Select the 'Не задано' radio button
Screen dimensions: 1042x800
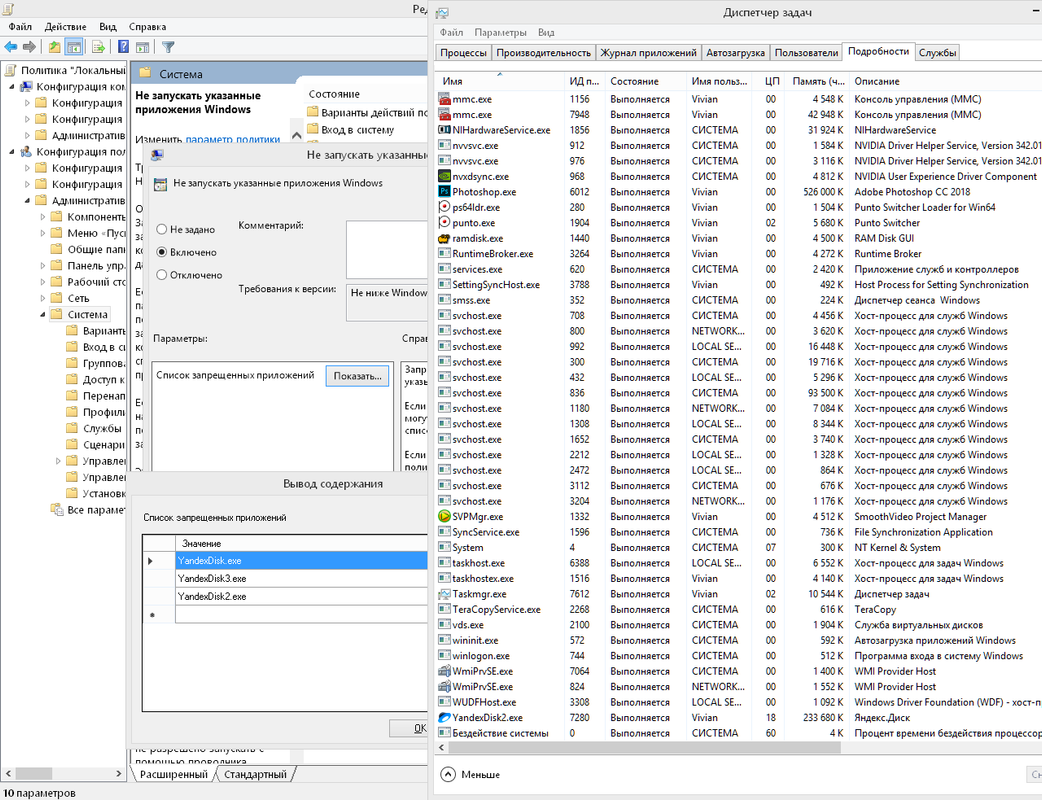[x=161, y=229]
